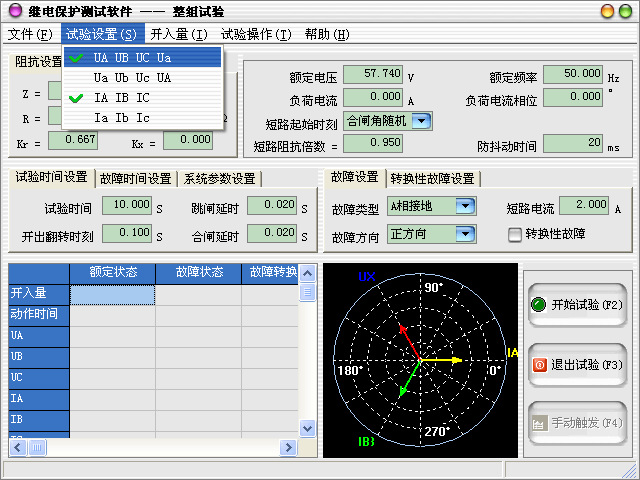640x480 pixels.
Task: Click the green checkmark beside UA UB UC Ua
Action: tap(75, 57)
